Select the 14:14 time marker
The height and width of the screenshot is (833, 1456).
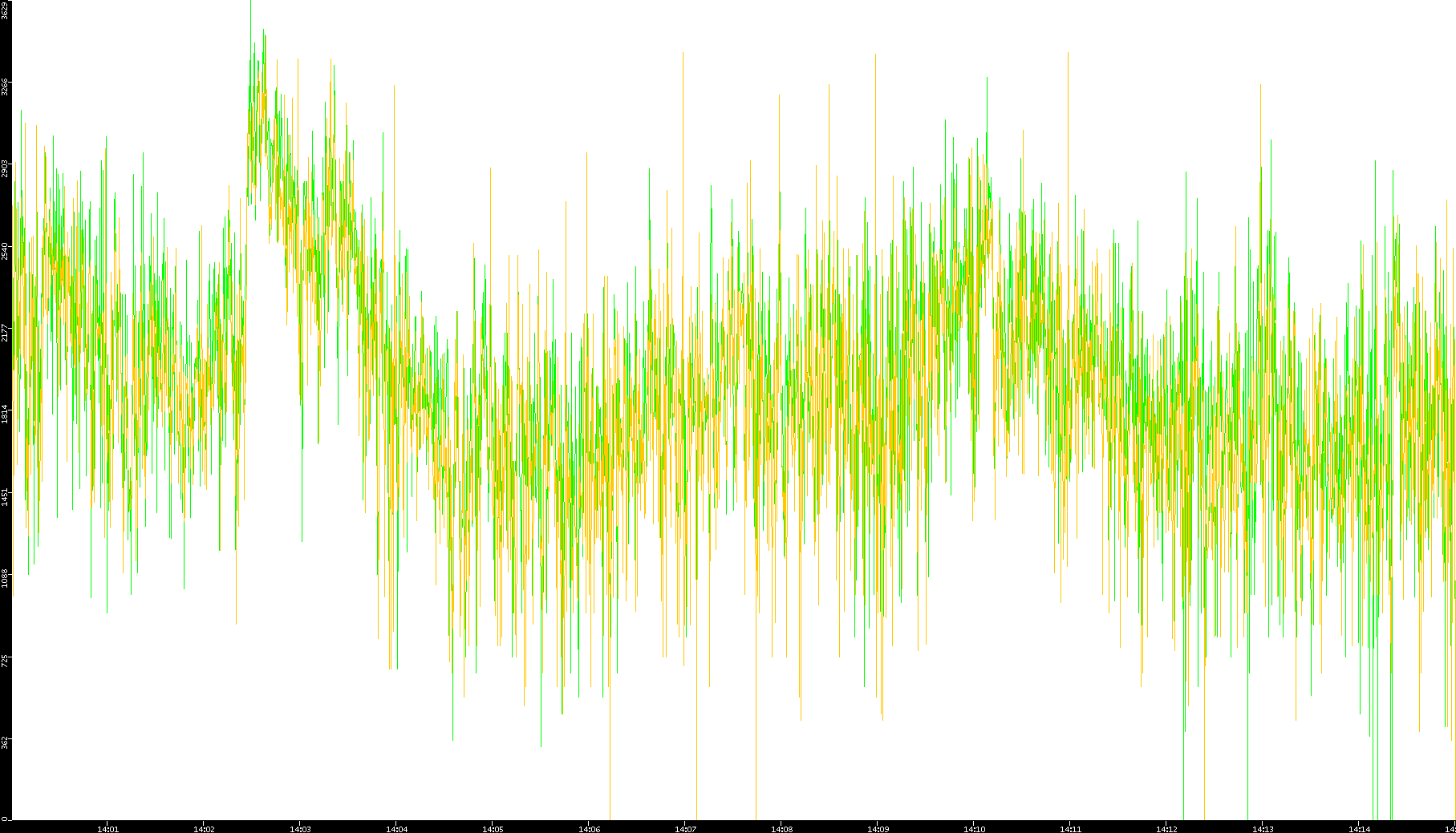click(x=1359, y=829)
